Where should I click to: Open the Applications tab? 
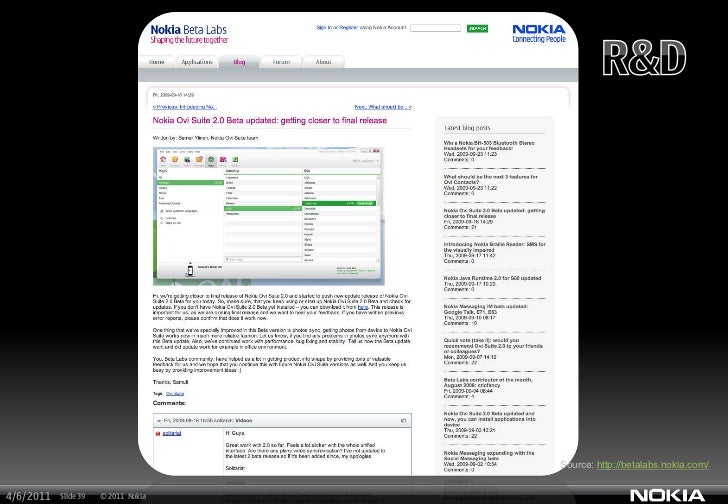tap(197, 62)
